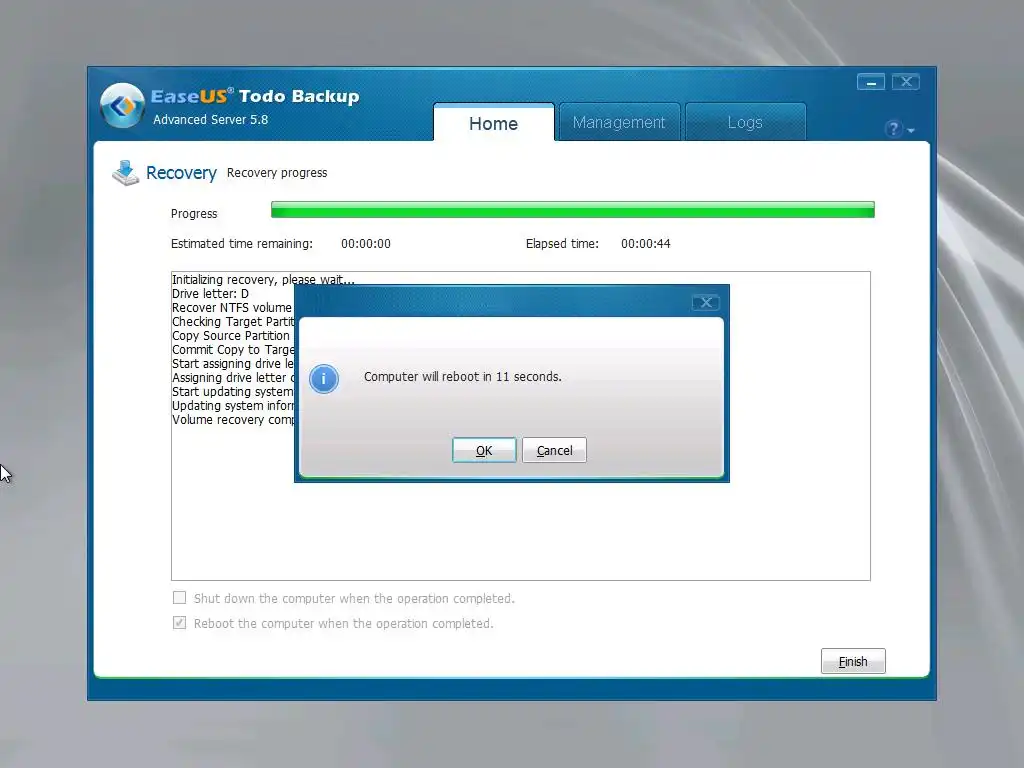Viewport: 1024px width, 768px height.
Task: Open the Management tab
Action: [x=619, y=122]
